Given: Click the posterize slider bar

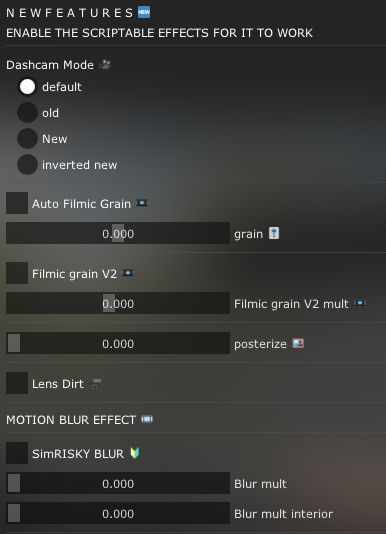Looking at the screenshot, I should point(118,343).
